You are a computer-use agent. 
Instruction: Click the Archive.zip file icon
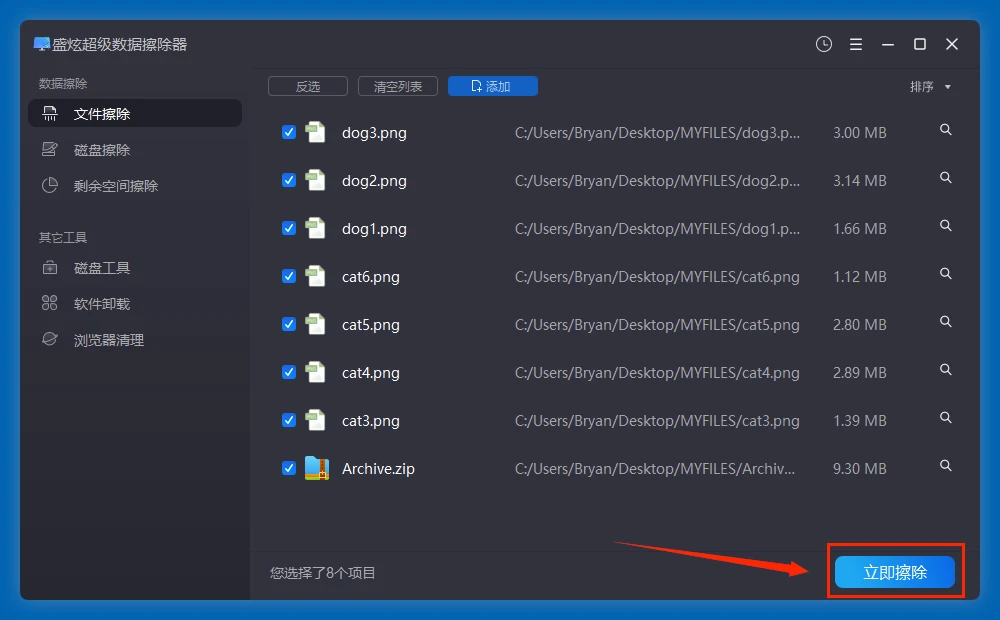click(316, 468)
